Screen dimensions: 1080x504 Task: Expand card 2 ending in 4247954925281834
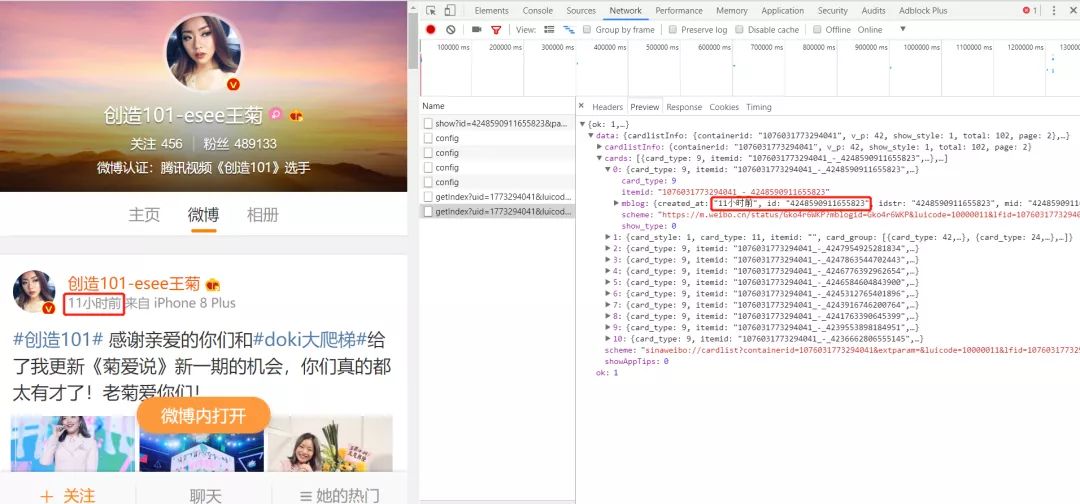click(x=608, y=248)
